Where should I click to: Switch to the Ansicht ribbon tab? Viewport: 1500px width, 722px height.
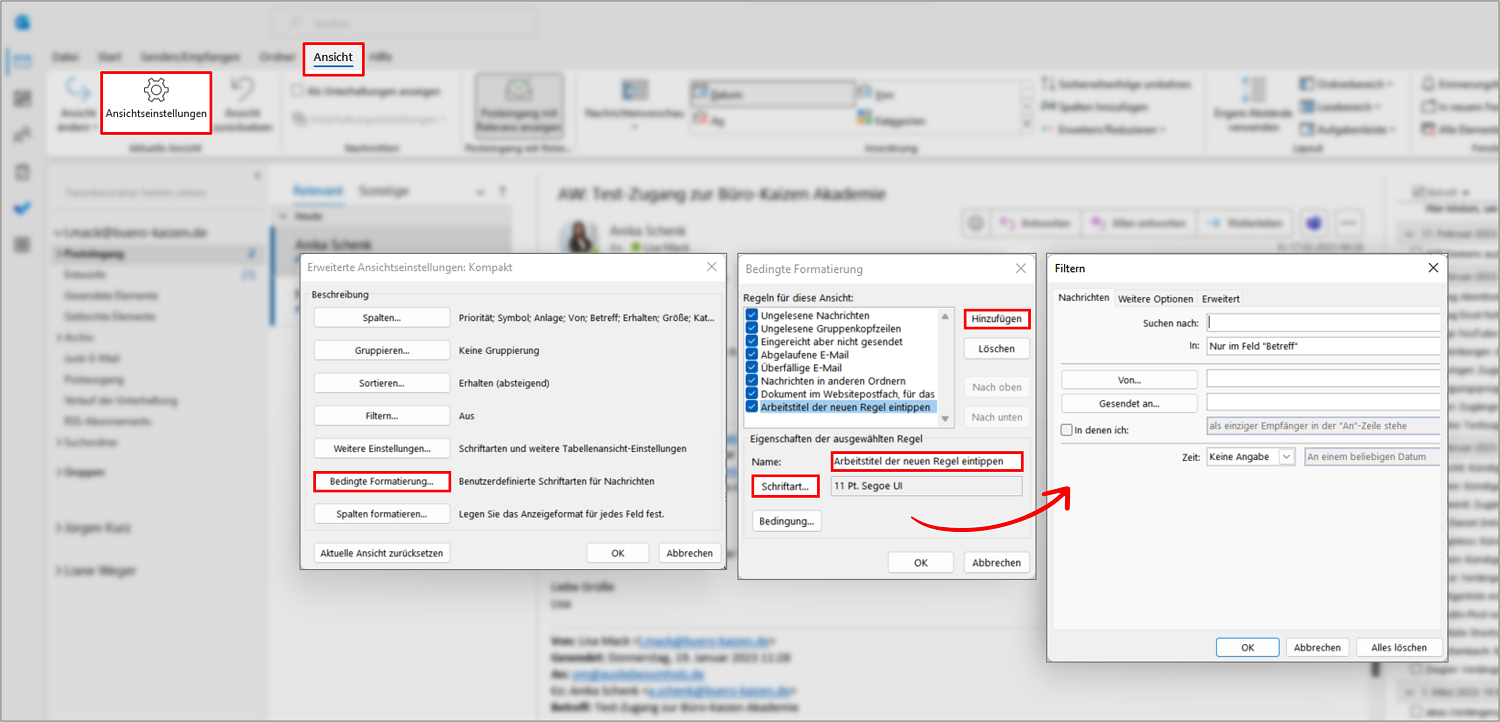click(x=333, y=58)
